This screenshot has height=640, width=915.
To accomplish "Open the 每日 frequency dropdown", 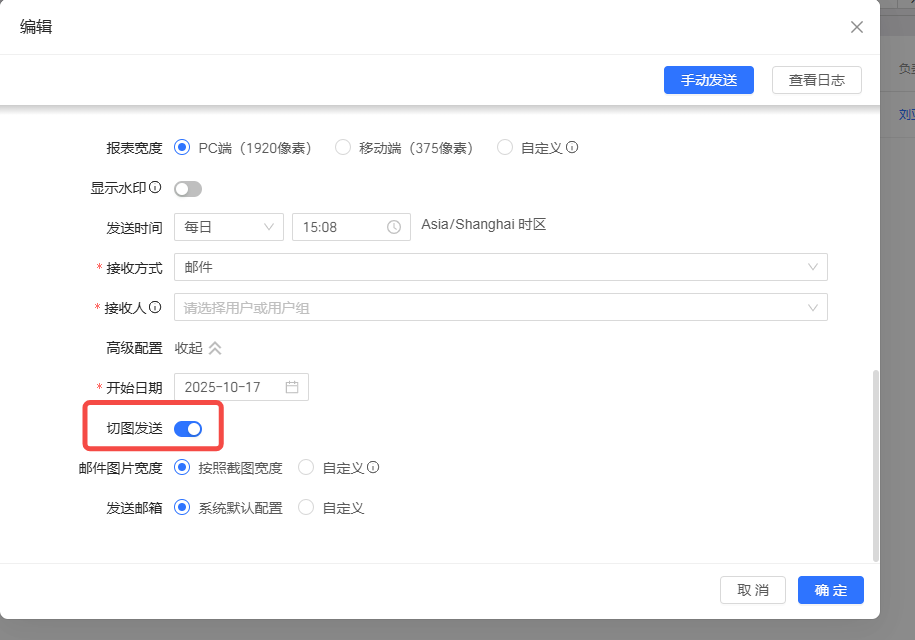I will point(229,227).
